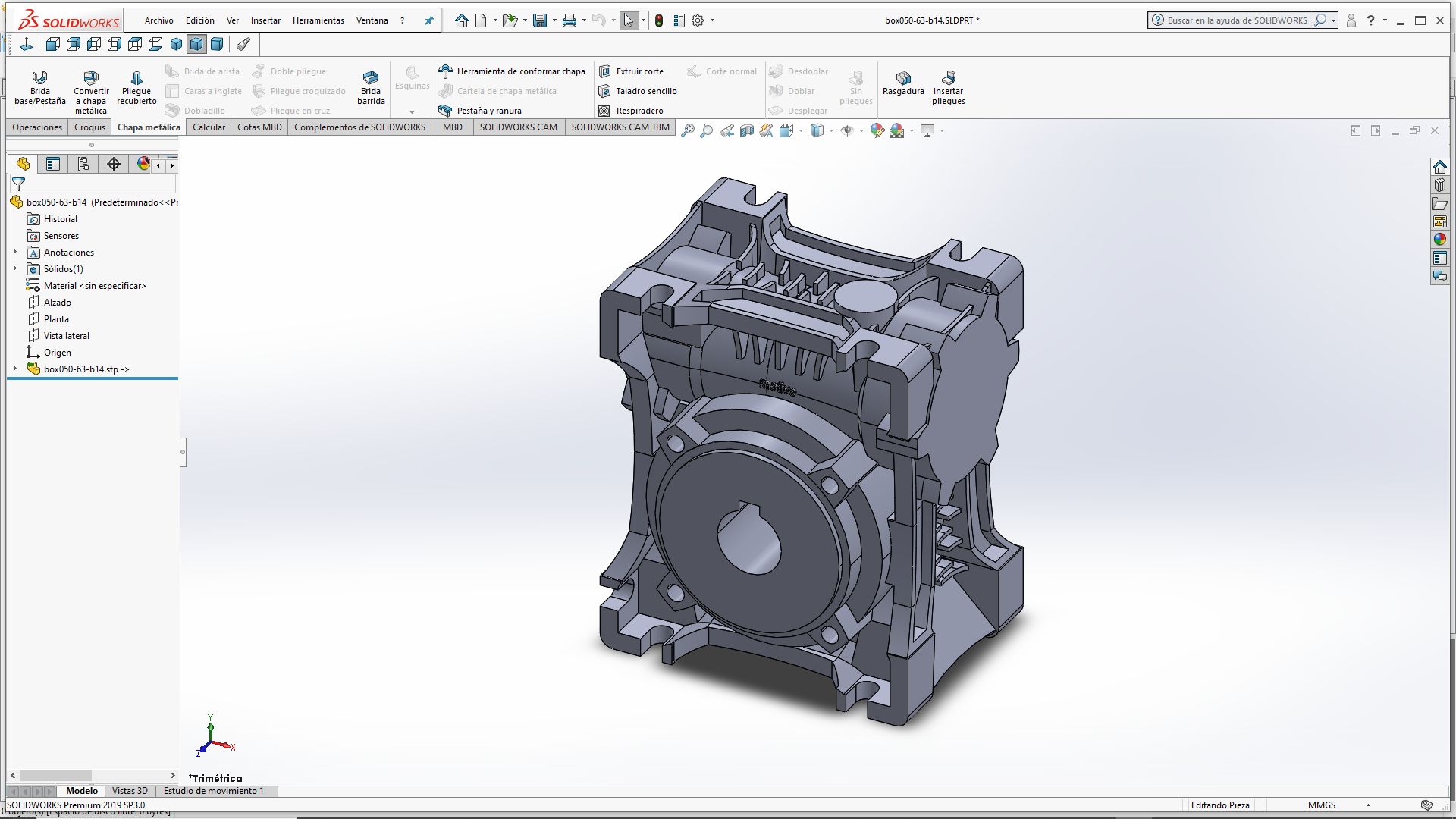The image size is (1456, 819).
Task: Expand the box050-63-b14.stp feature node
Action: pos(14,369)
